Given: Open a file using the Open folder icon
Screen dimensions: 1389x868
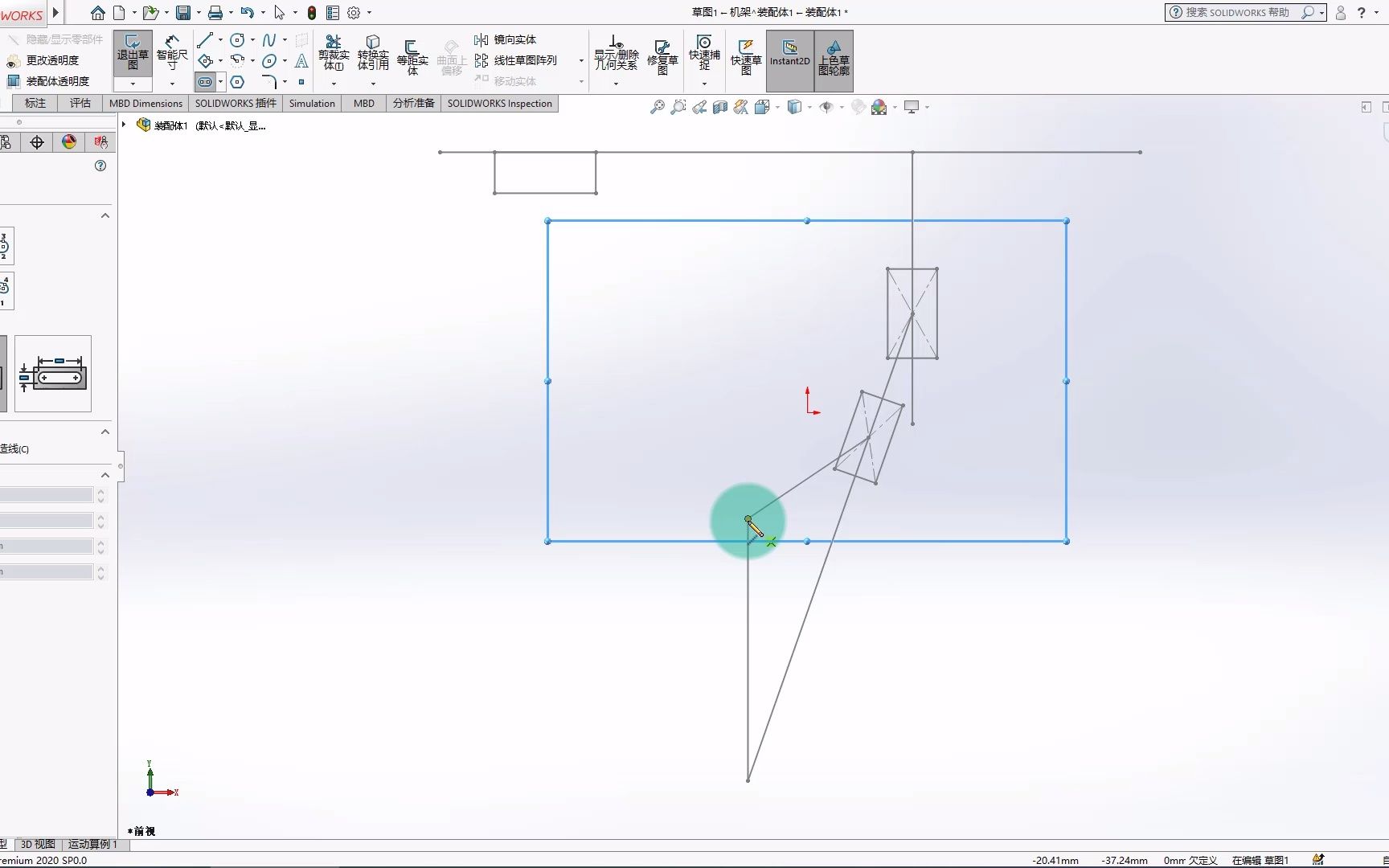Looking at the screenshot, I should (150, 13).
